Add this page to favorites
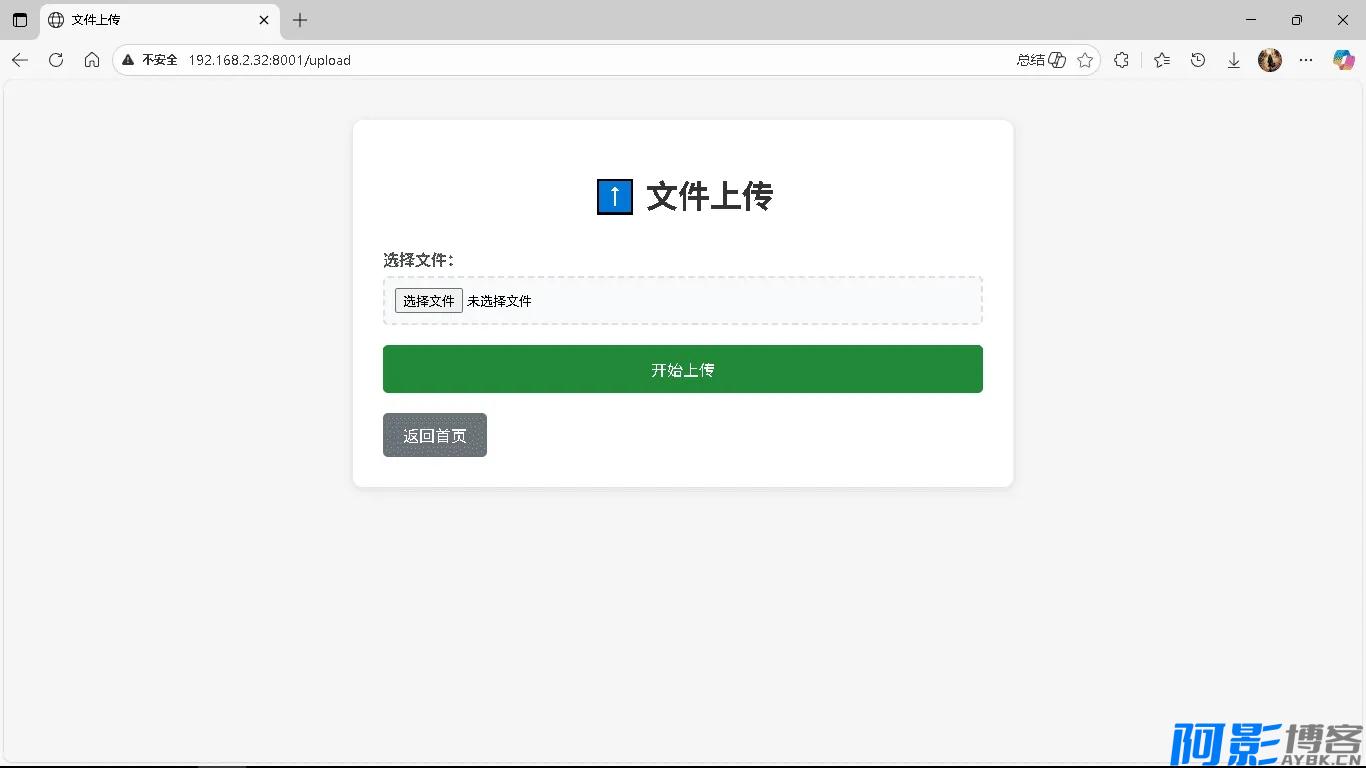This screenshot has height=768, width=1366. point(1085,60)
